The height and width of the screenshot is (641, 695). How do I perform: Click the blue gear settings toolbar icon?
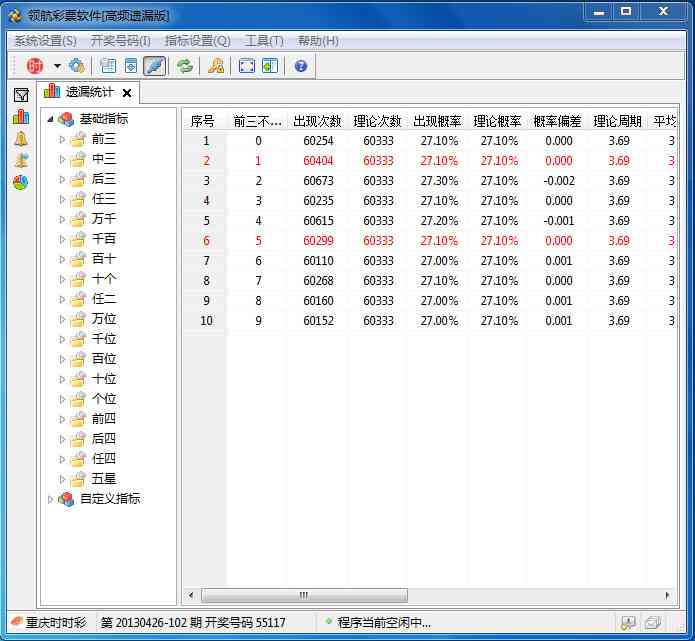(x=76, y=66)
